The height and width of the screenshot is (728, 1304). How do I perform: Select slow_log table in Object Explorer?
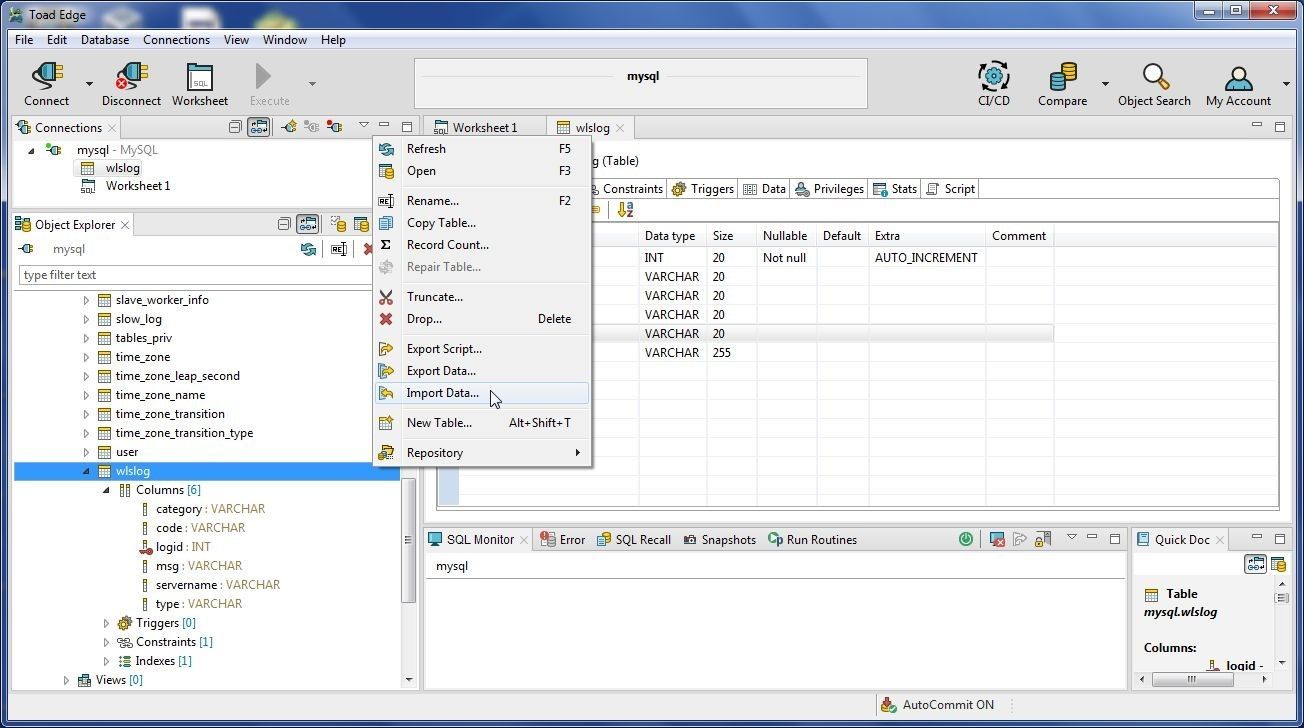(x=138, y=319)
